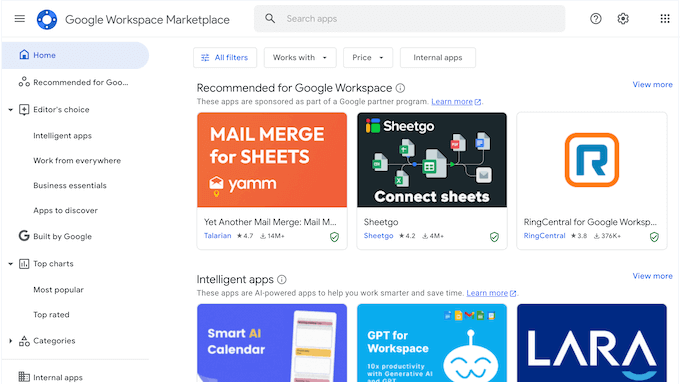Open the Works with dropdown
The height and width of the screenshot is (384, 680).
click(x=300, y=57)
